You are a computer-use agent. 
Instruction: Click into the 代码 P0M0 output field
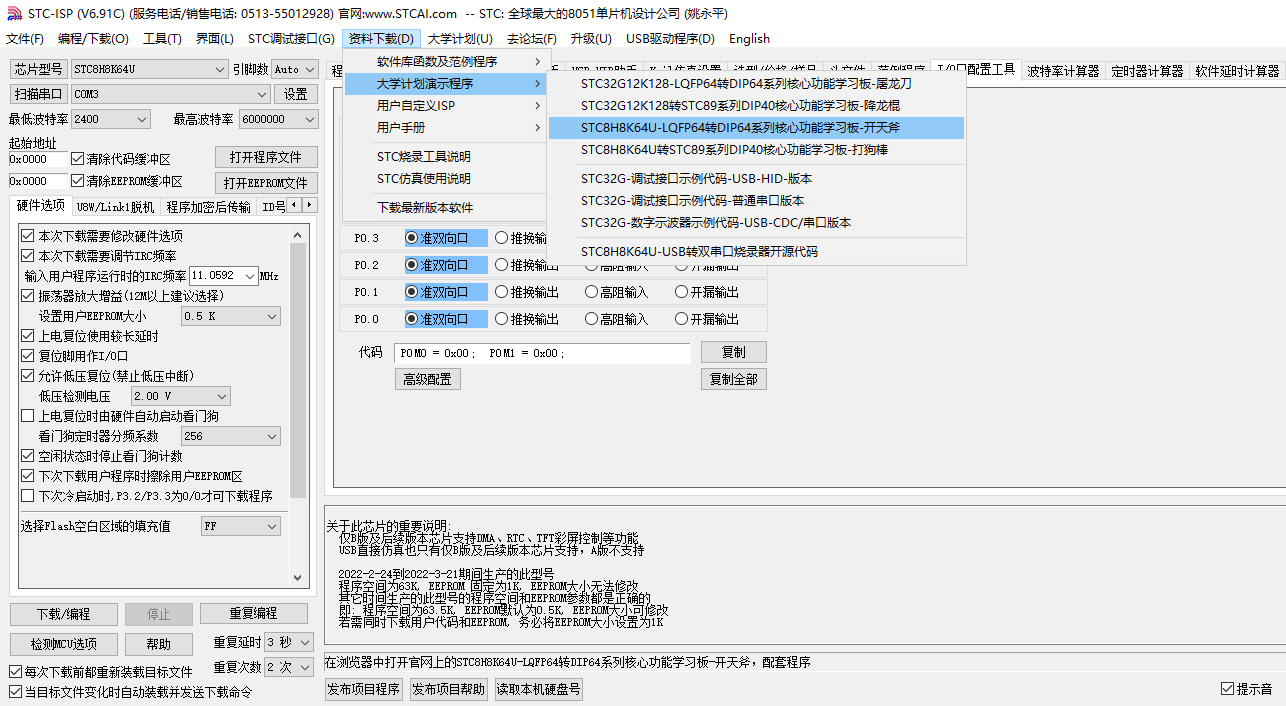[542, 353]
